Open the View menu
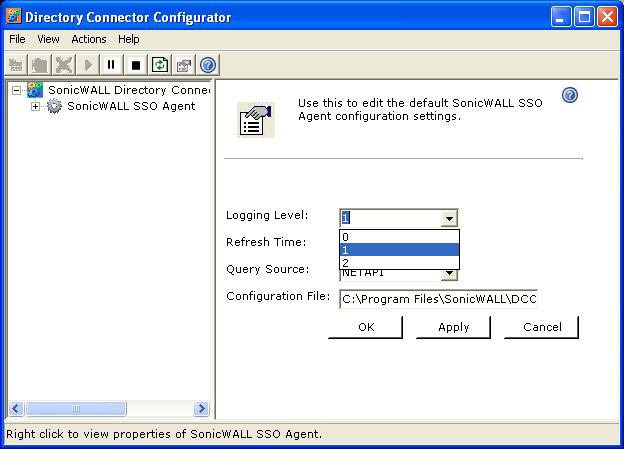 tap(48, 39)
